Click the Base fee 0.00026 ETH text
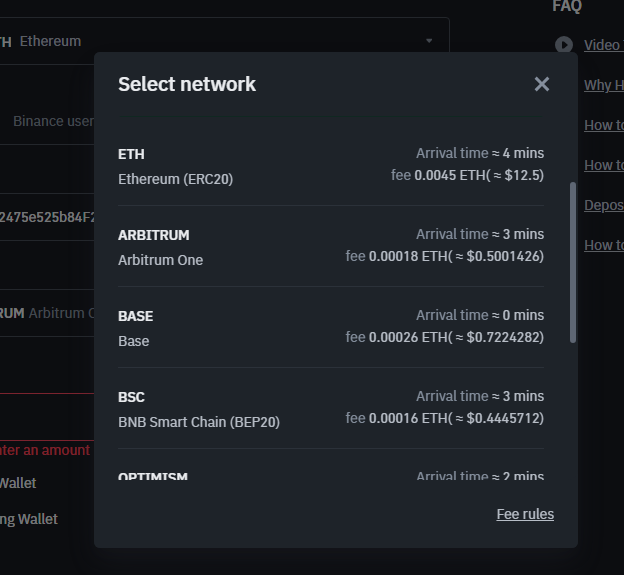The height and width of the screenshot is (575, 624). click(x=445, y=337)
